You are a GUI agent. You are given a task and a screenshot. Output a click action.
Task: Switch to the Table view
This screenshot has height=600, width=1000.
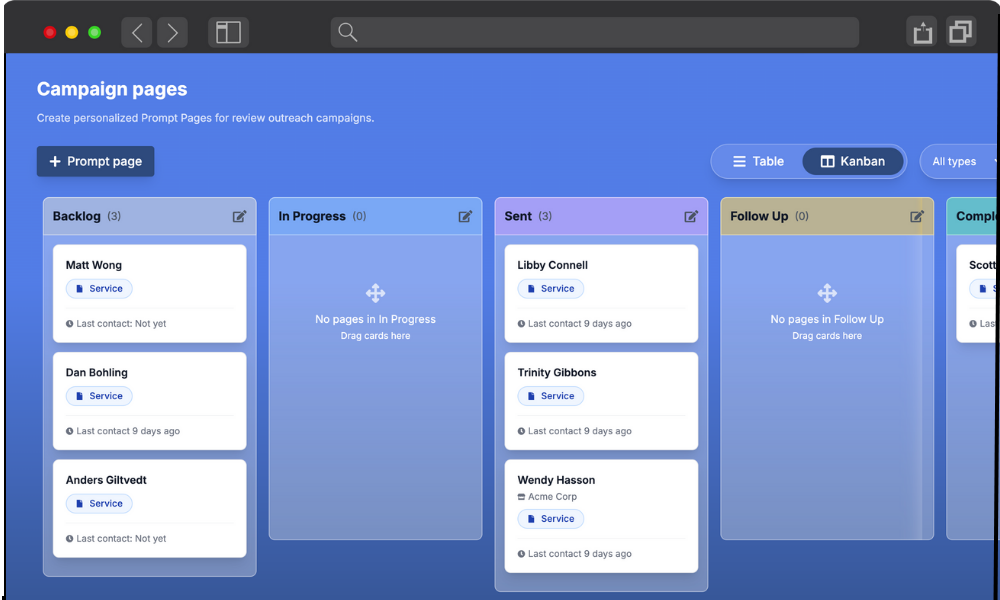point(761,160)
